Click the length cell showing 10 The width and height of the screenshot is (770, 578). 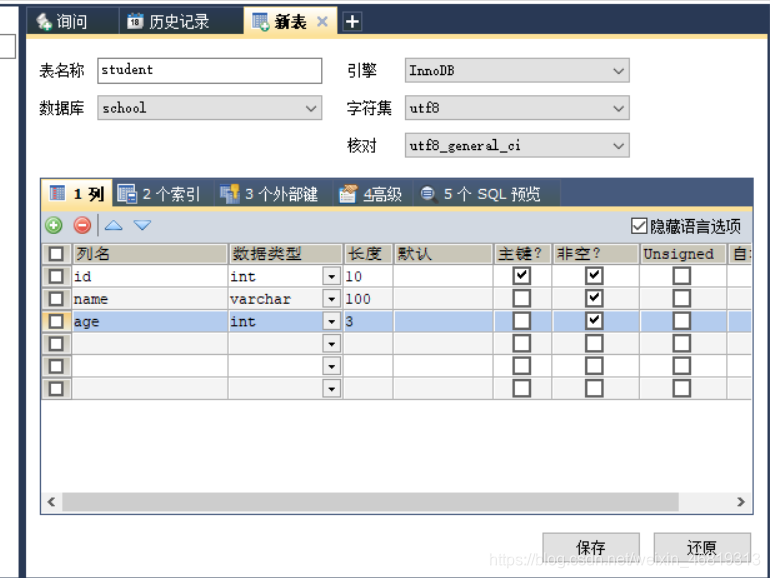(368, 276)
